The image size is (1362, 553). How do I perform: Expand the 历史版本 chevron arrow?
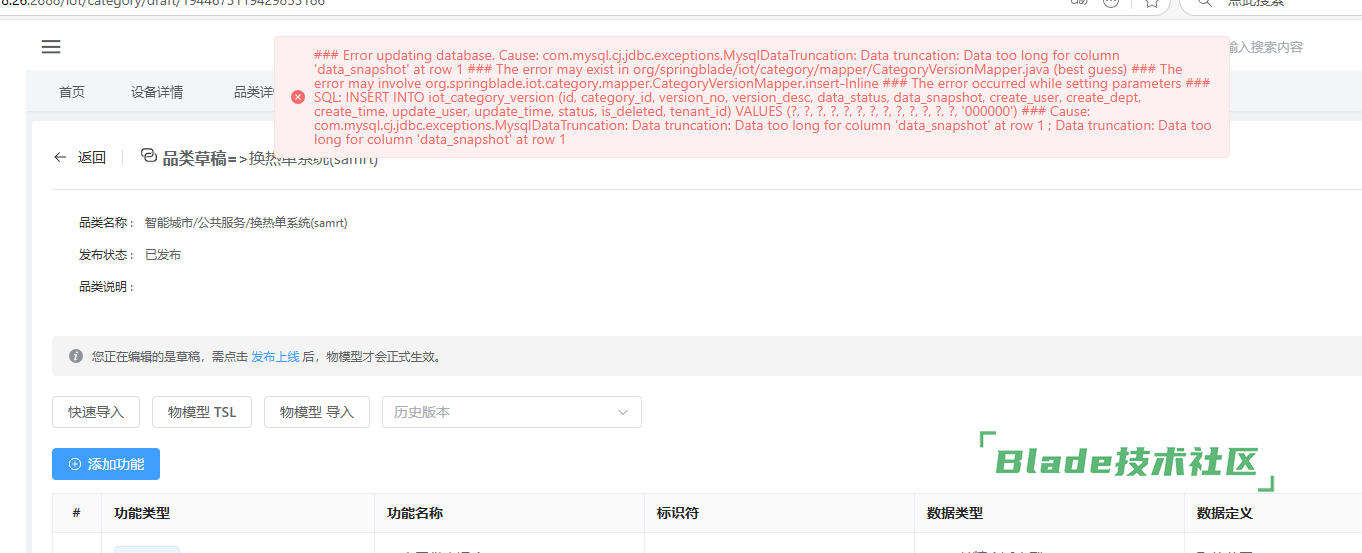[623, 412]
